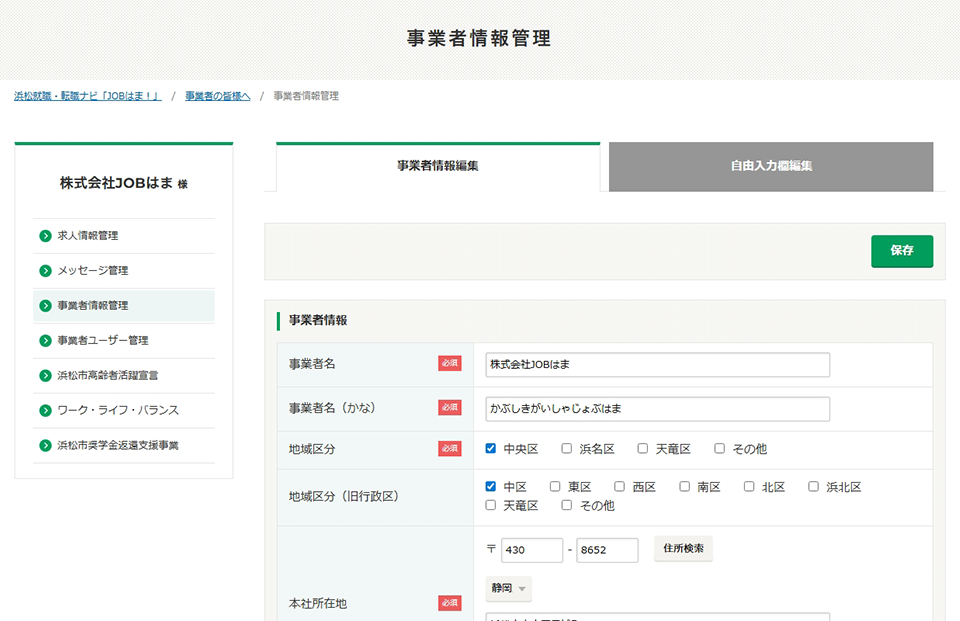Click arrow icon beside ワーク・ライフ・バランス
The height and width of the screenshot is (621, 960).
point(45,411)
